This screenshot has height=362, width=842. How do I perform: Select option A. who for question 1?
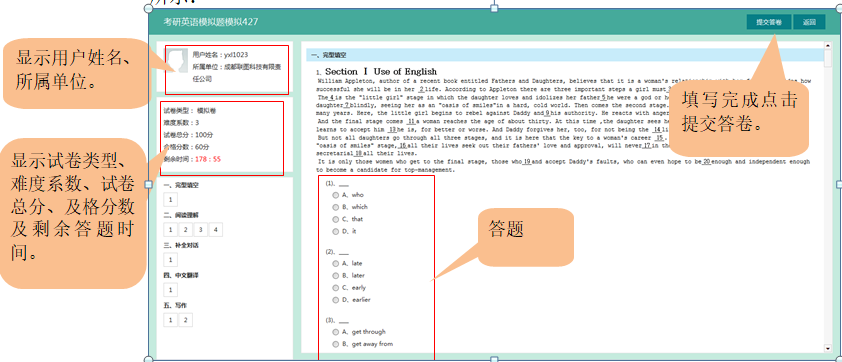tap(336, 195)
